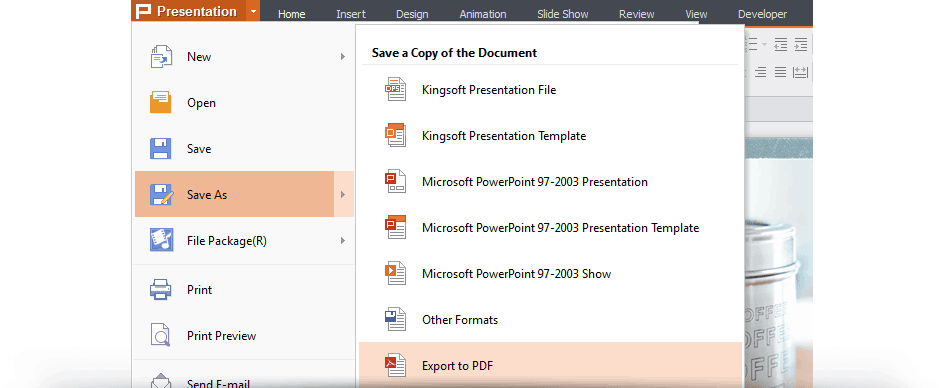Expand the File Package(R) submenu arrow
942x388 pixels.
(343, 240)
